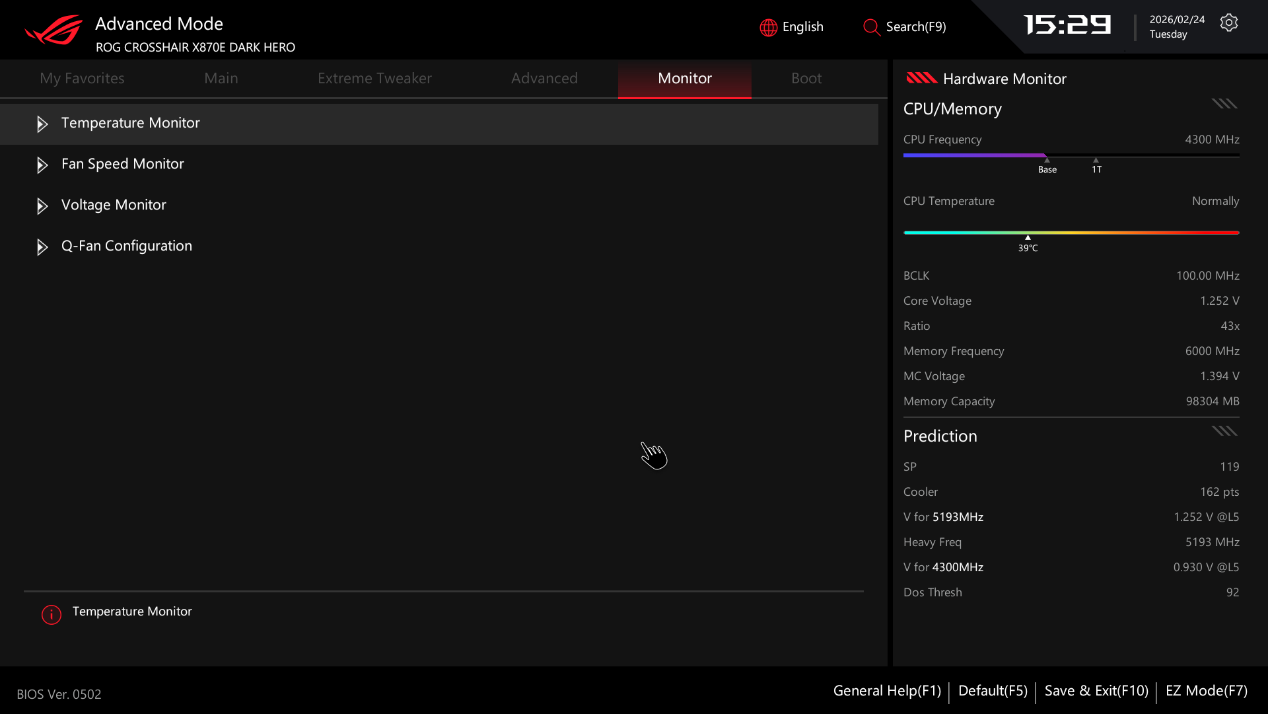
Task: Switch to the Boot tab
Action: click(x=806, y=78)
